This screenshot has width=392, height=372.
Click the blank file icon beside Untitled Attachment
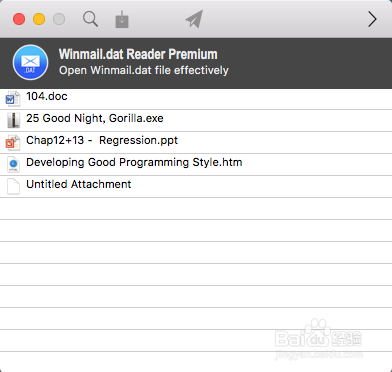tap(13, 186)
